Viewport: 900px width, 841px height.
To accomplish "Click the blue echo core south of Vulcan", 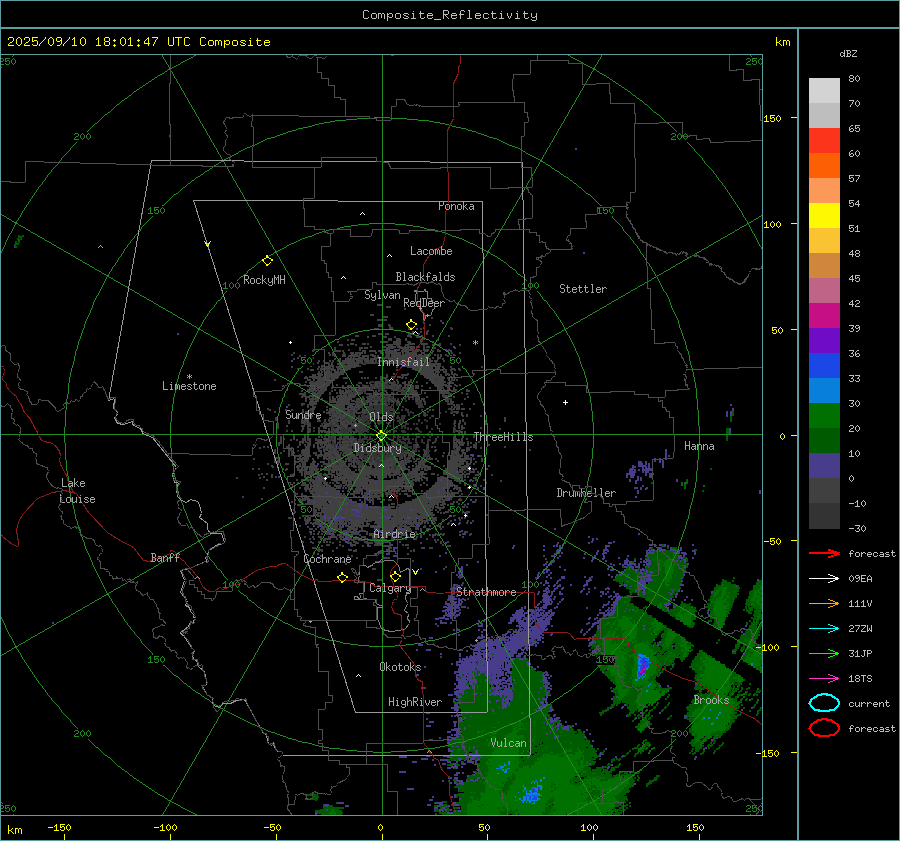I will click(x=532, y=793).
